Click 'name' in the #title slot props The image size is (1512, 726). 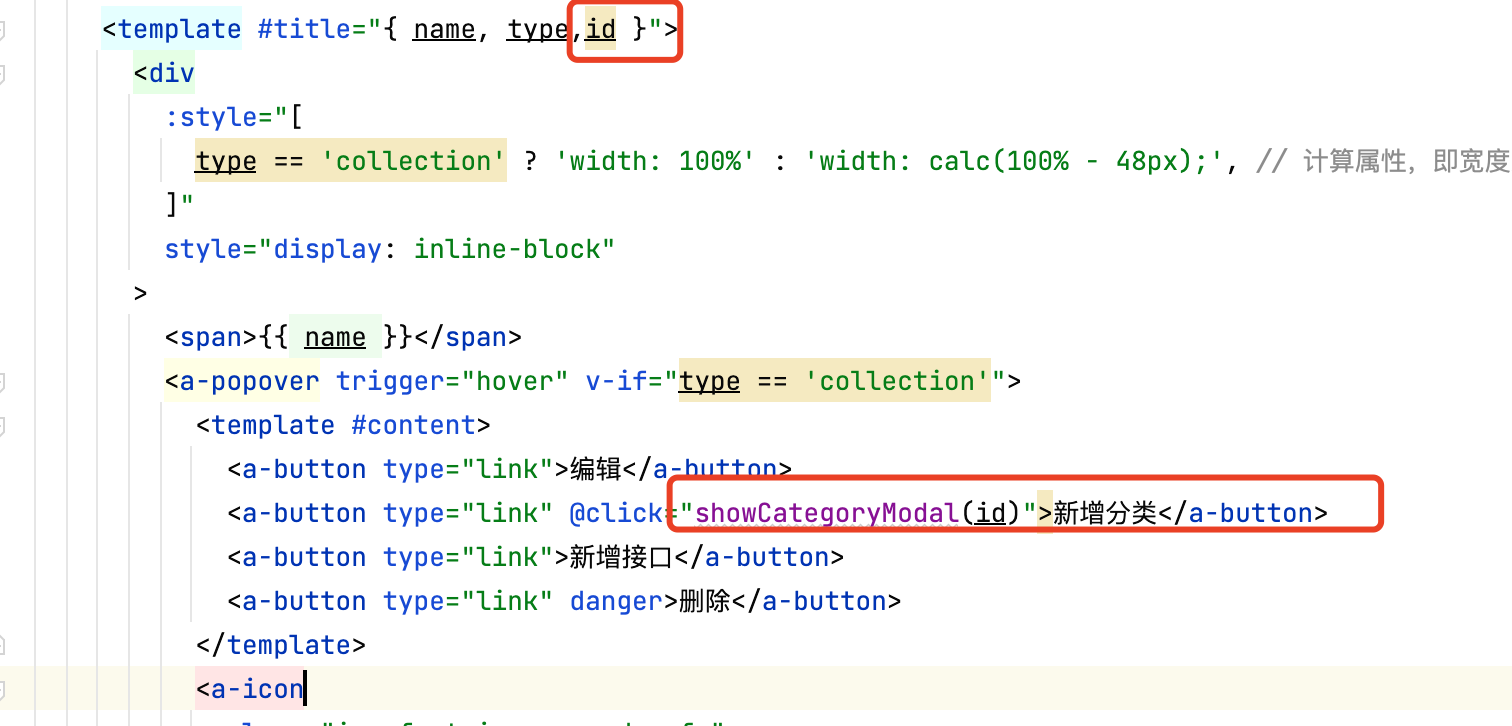tap(444, 30)
